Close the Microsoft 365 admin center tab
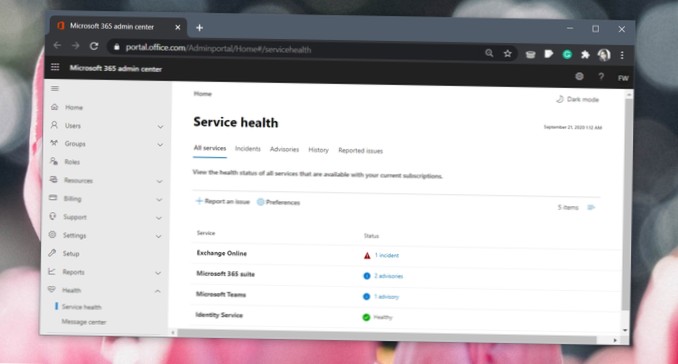Image resolution: width=678 pixels, height=364 pixels. 178,27
